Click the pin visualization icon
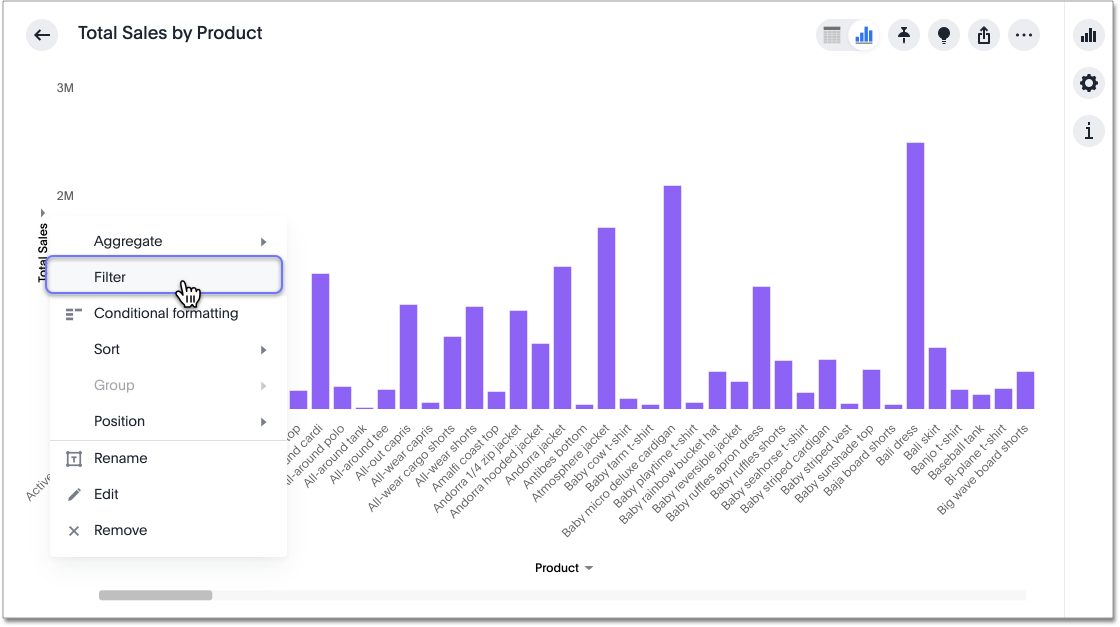1120x627 pixels. (x=904, y=35)
